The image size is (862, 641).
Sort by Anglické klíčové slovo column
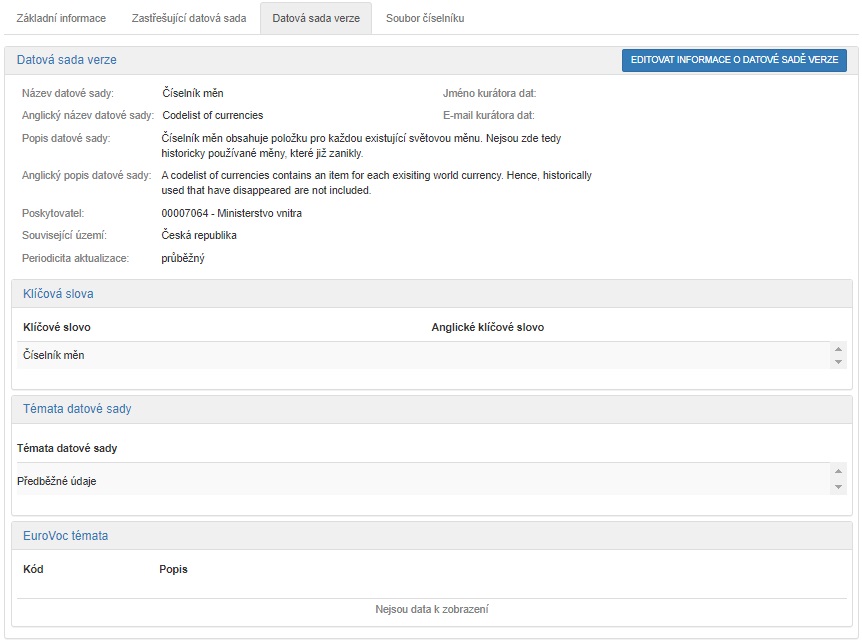pyautogui.click(x=488, y=327)
